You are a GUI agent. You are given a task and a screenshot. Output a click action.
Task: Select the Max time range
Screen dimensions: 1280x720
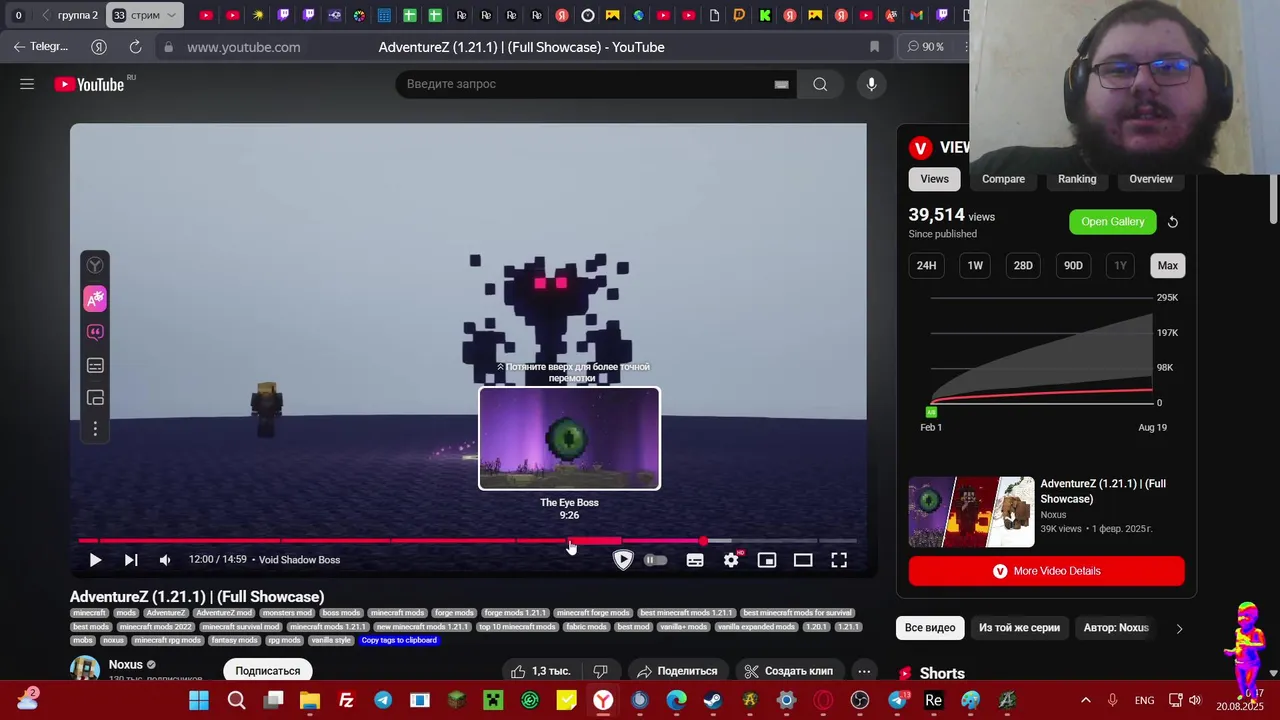[1167, 266]
